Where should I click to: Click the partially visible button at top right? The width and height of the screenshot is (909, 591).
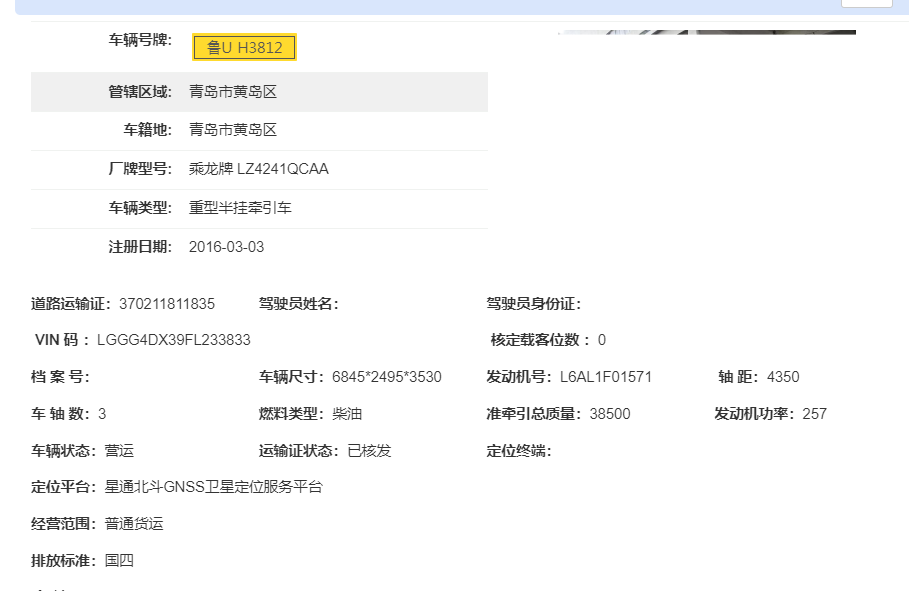[866, 4]
